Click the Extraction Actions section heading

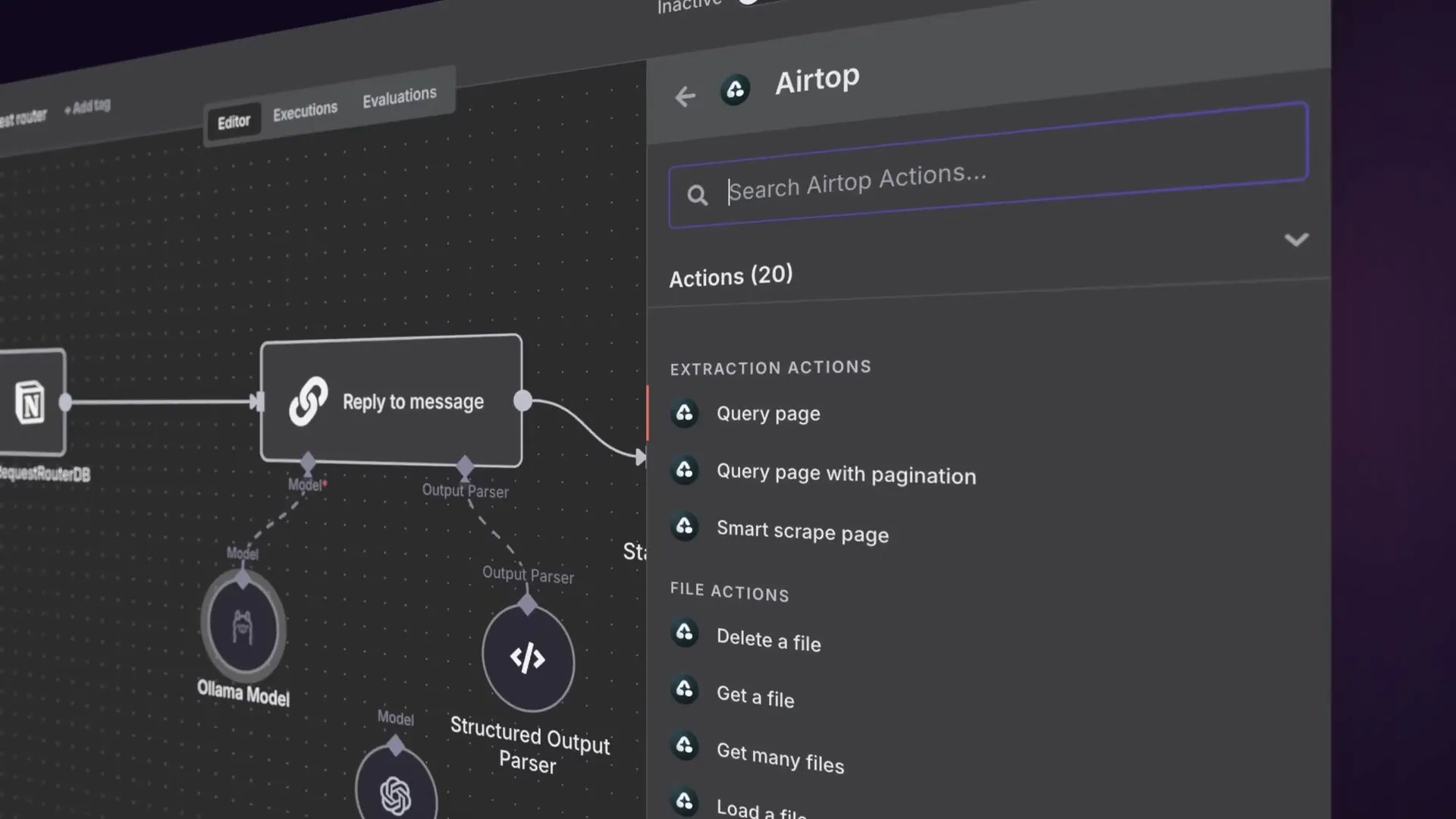[770, 368]
